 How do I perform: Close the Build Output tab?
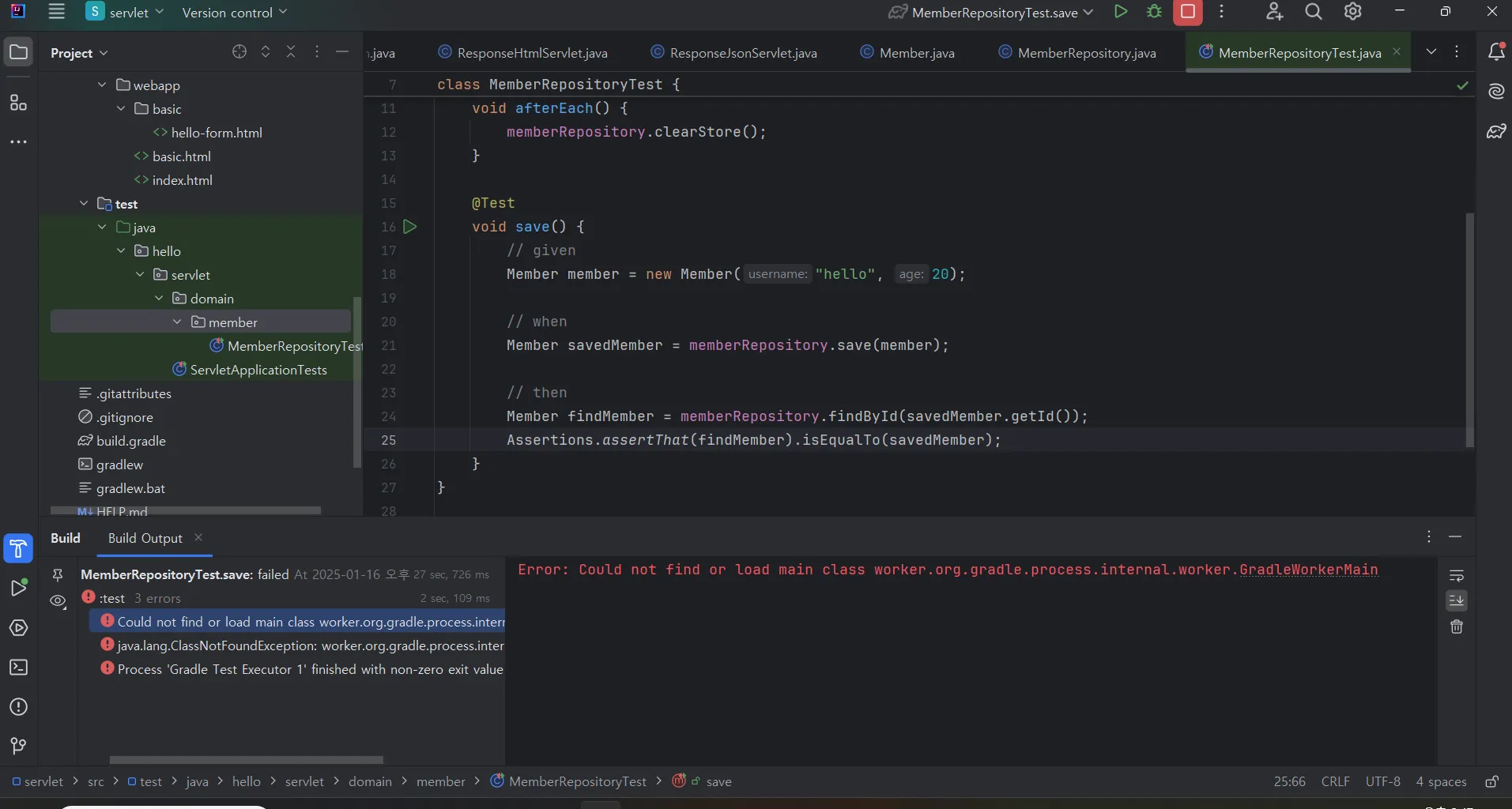[198, 537]
